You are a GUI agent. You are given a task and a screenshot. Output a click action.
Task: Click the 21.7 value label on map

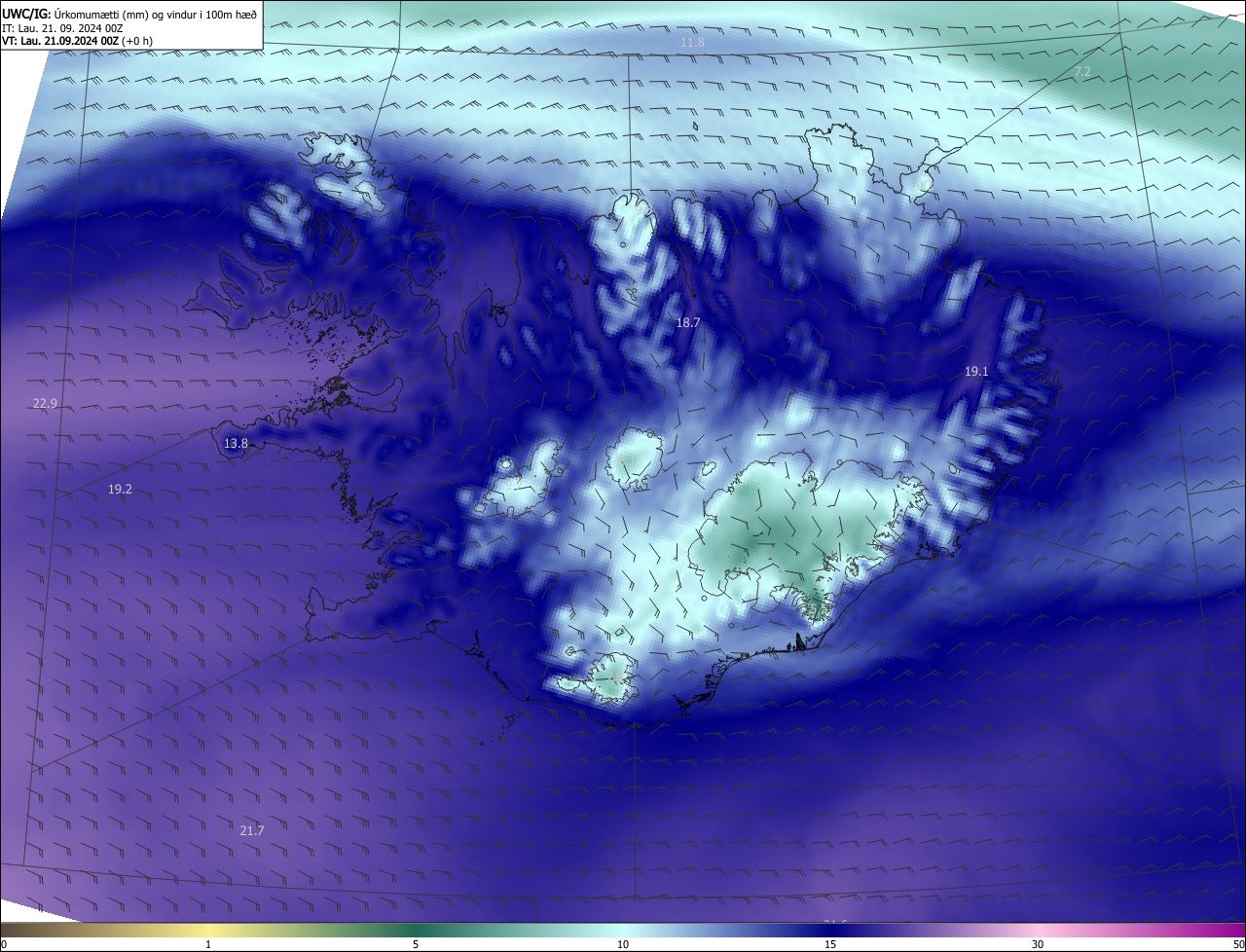click(x=251, y=831)
